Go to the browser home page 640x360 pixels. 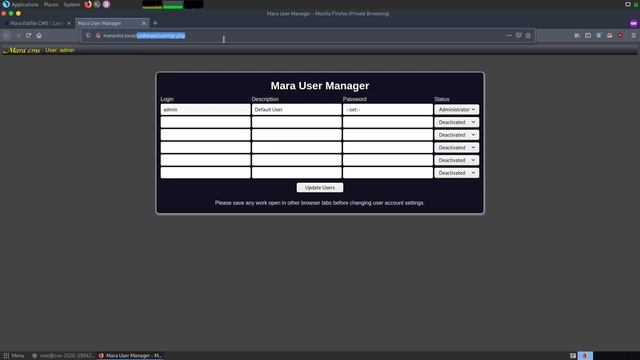39,36
